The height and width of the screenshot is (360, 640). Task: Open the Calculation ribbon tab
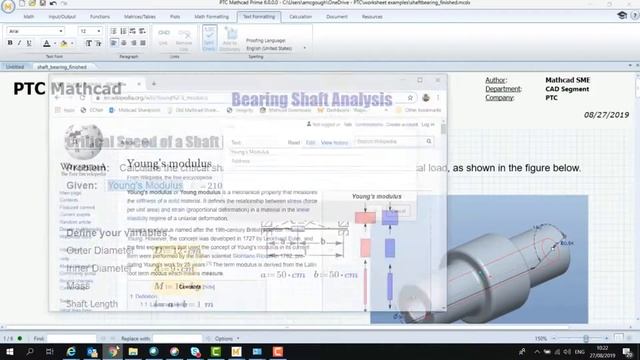pos(300,17)
